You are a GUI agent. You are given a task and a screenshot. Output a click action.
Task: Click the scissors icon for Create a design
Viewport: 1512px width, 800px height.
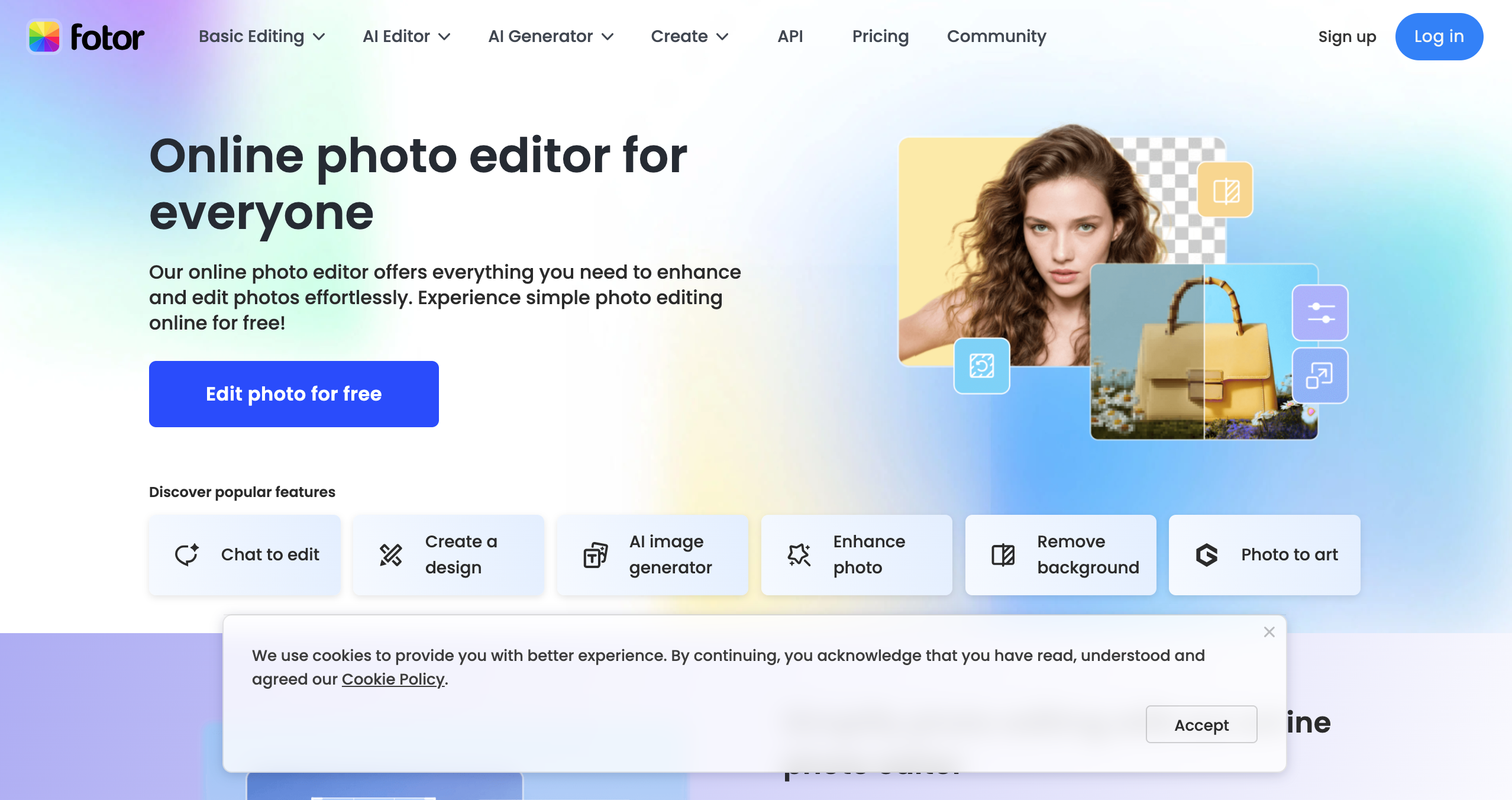(390, 554)
